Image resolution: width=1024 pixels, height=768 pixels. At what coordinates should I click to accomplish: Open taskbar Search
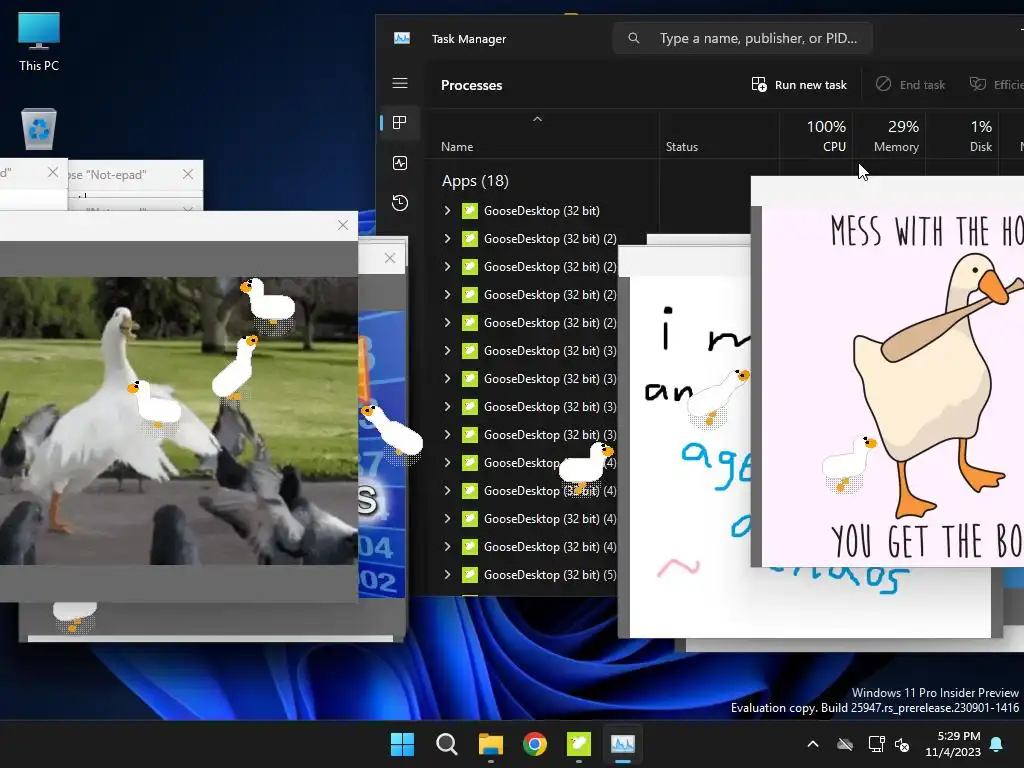coord(447,744)
